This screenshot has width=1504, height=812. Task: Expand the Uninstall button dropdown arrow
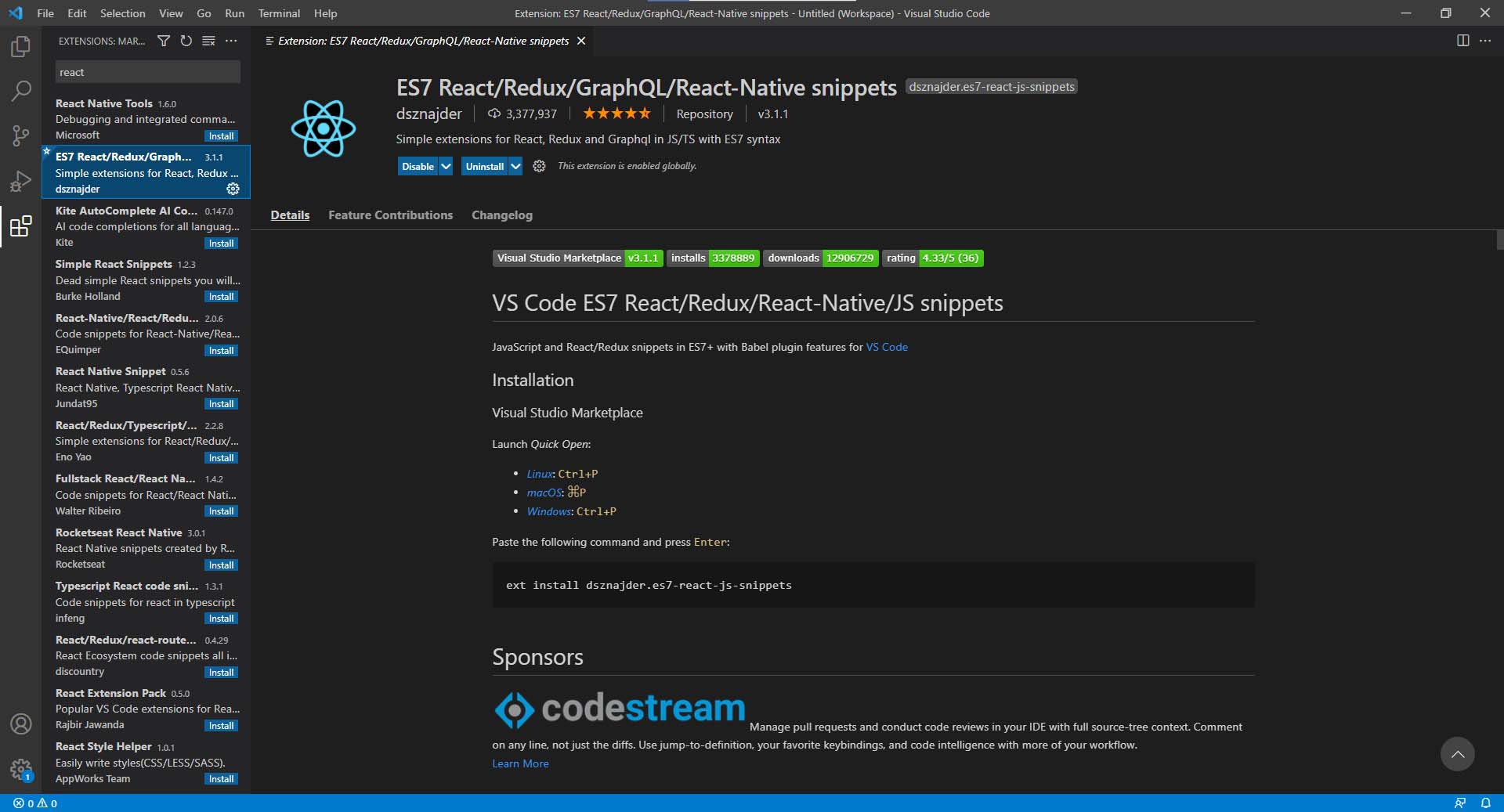515,166
